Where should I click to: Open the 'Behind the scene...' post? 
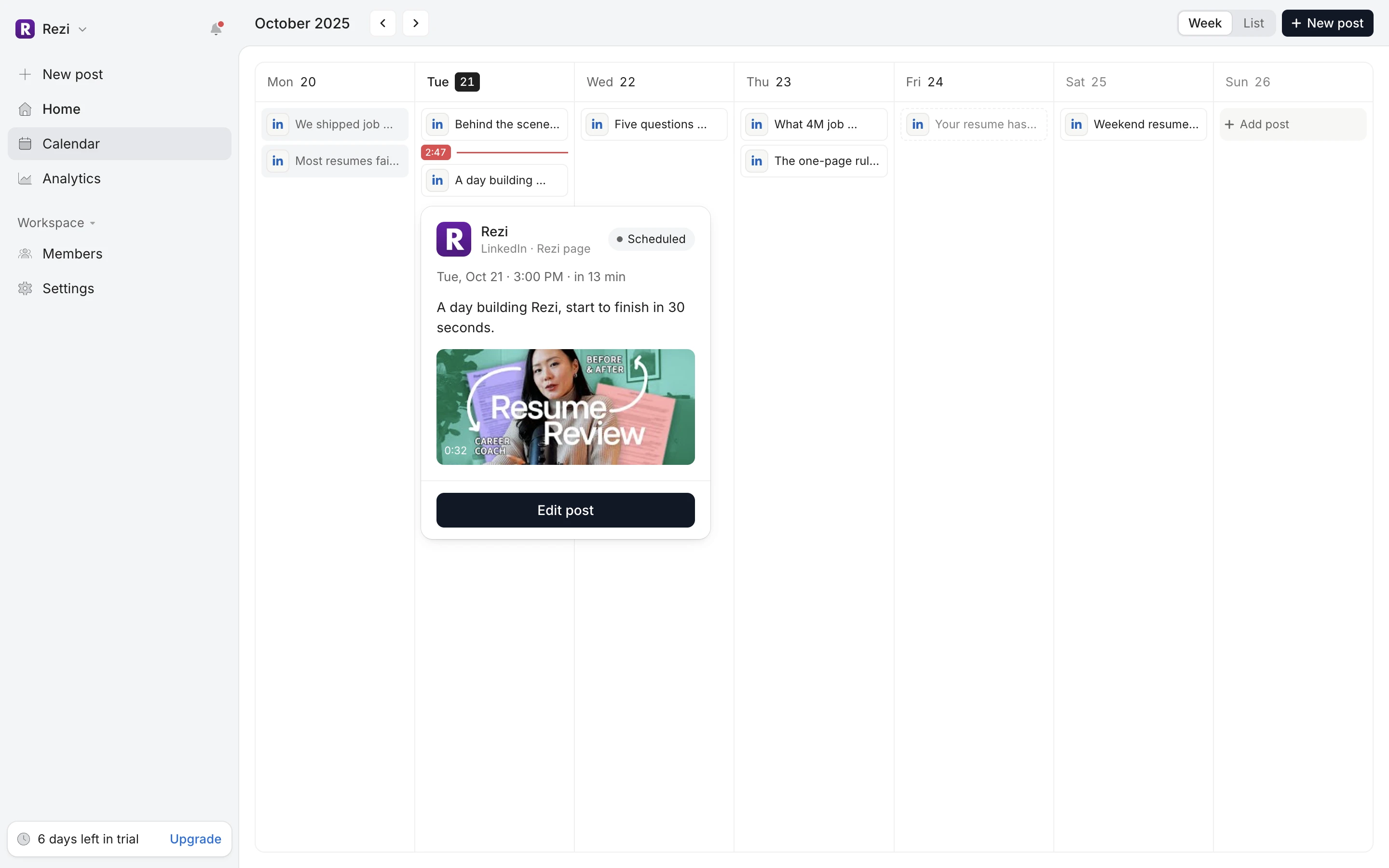494,124
